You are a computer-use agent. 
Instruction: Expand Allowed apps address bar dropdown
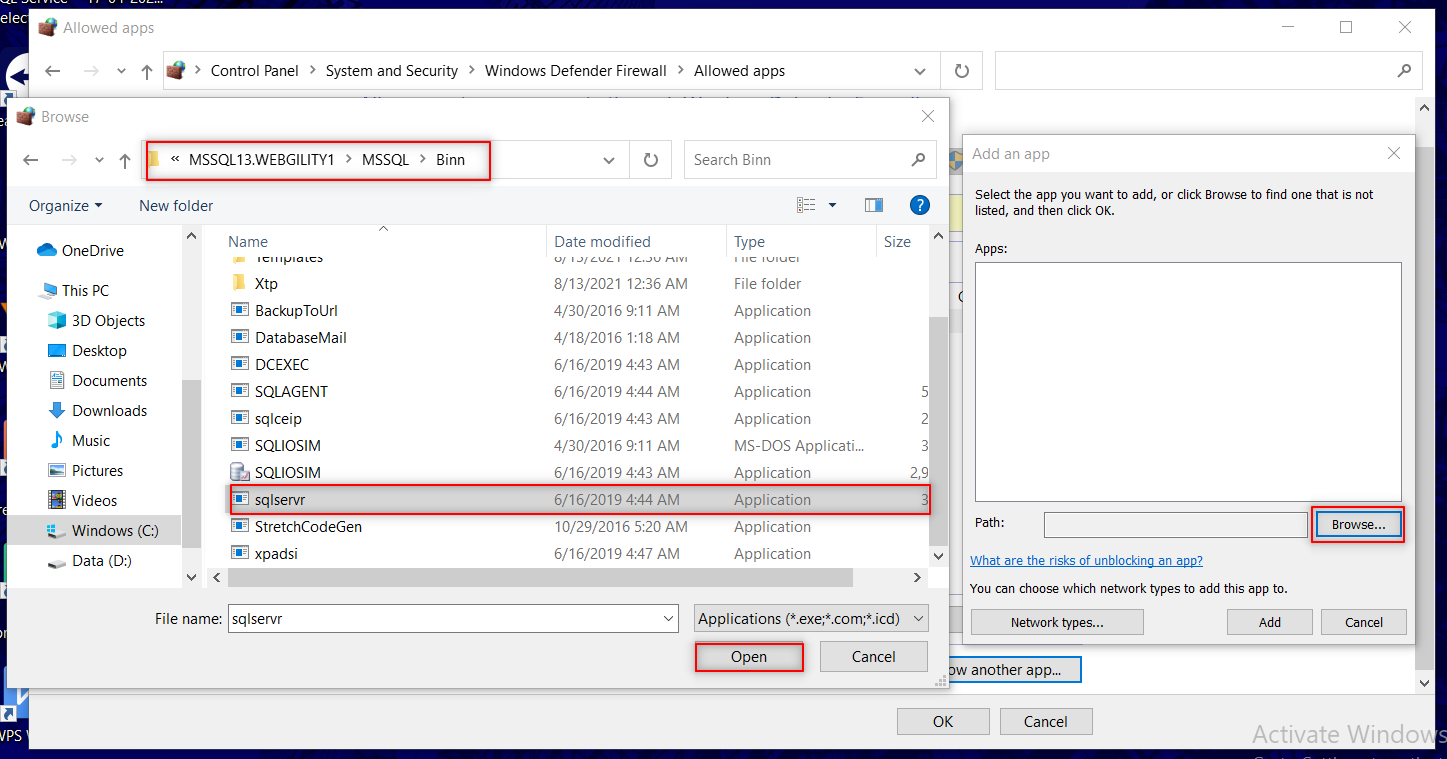pos(920,71)
